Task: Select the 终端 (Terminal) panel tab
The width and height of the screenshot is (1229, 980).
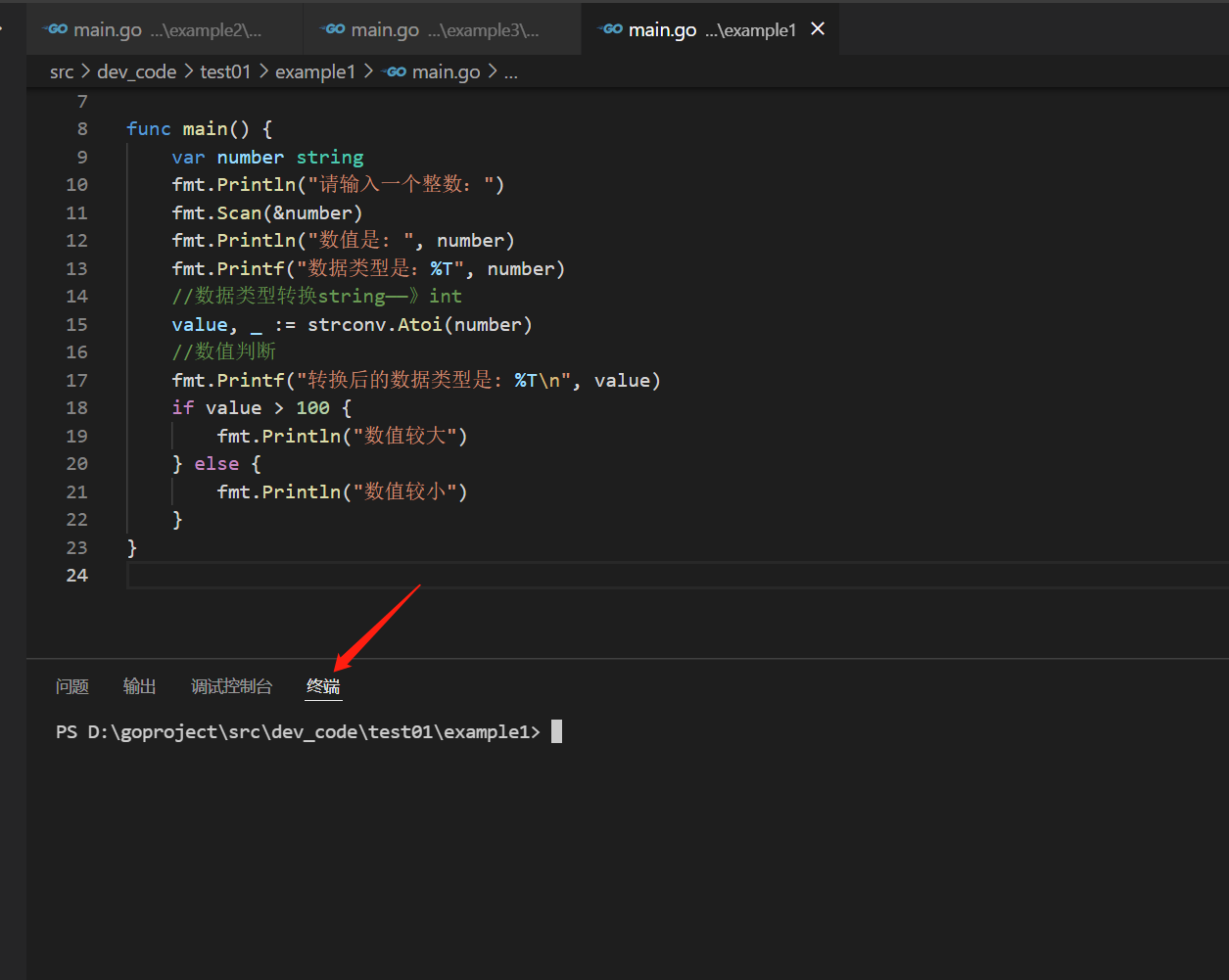Action: 323,686
